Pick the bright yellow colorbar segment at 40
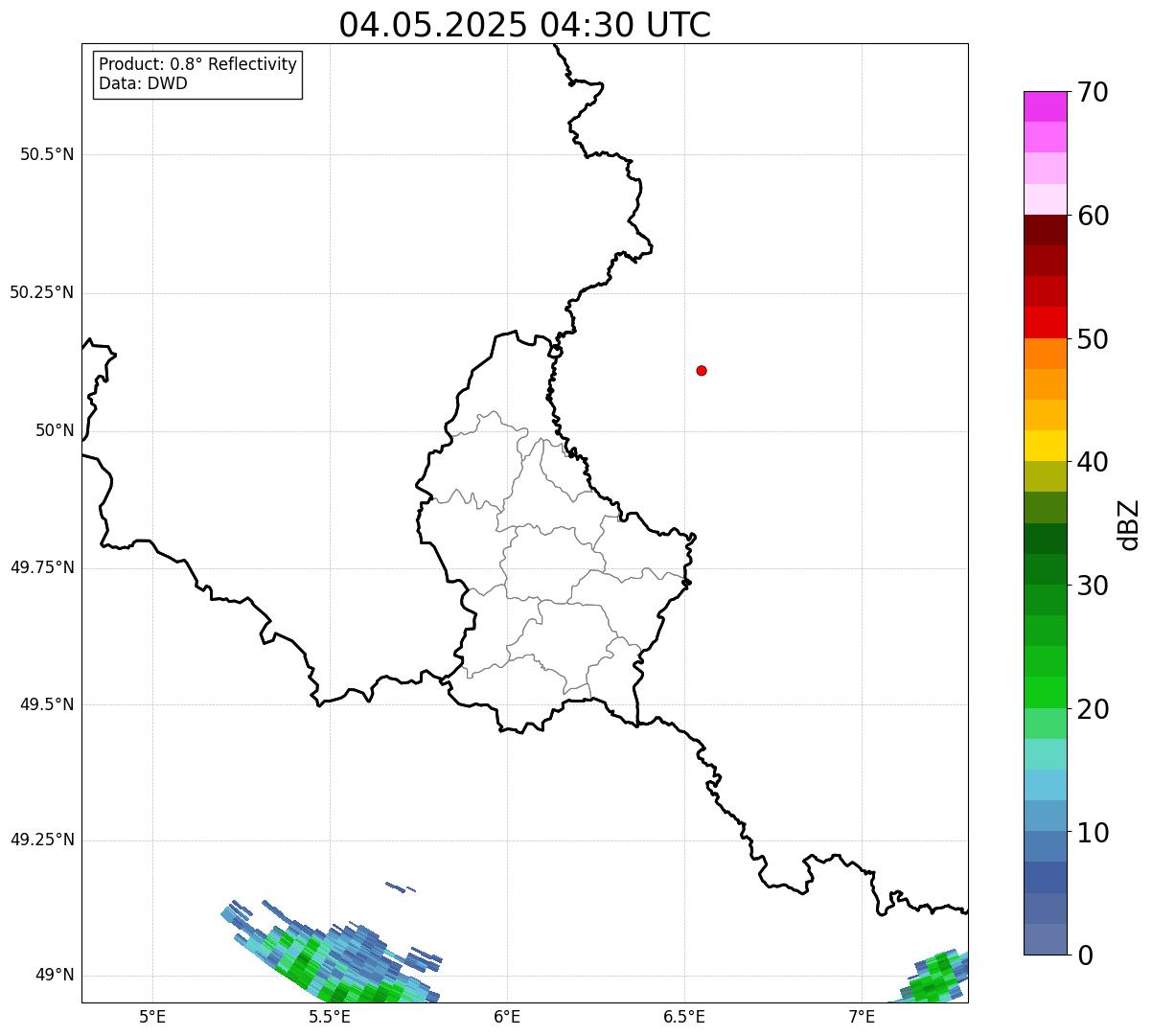Viewport: 1152px width, 1036px height. point(1045,446)
